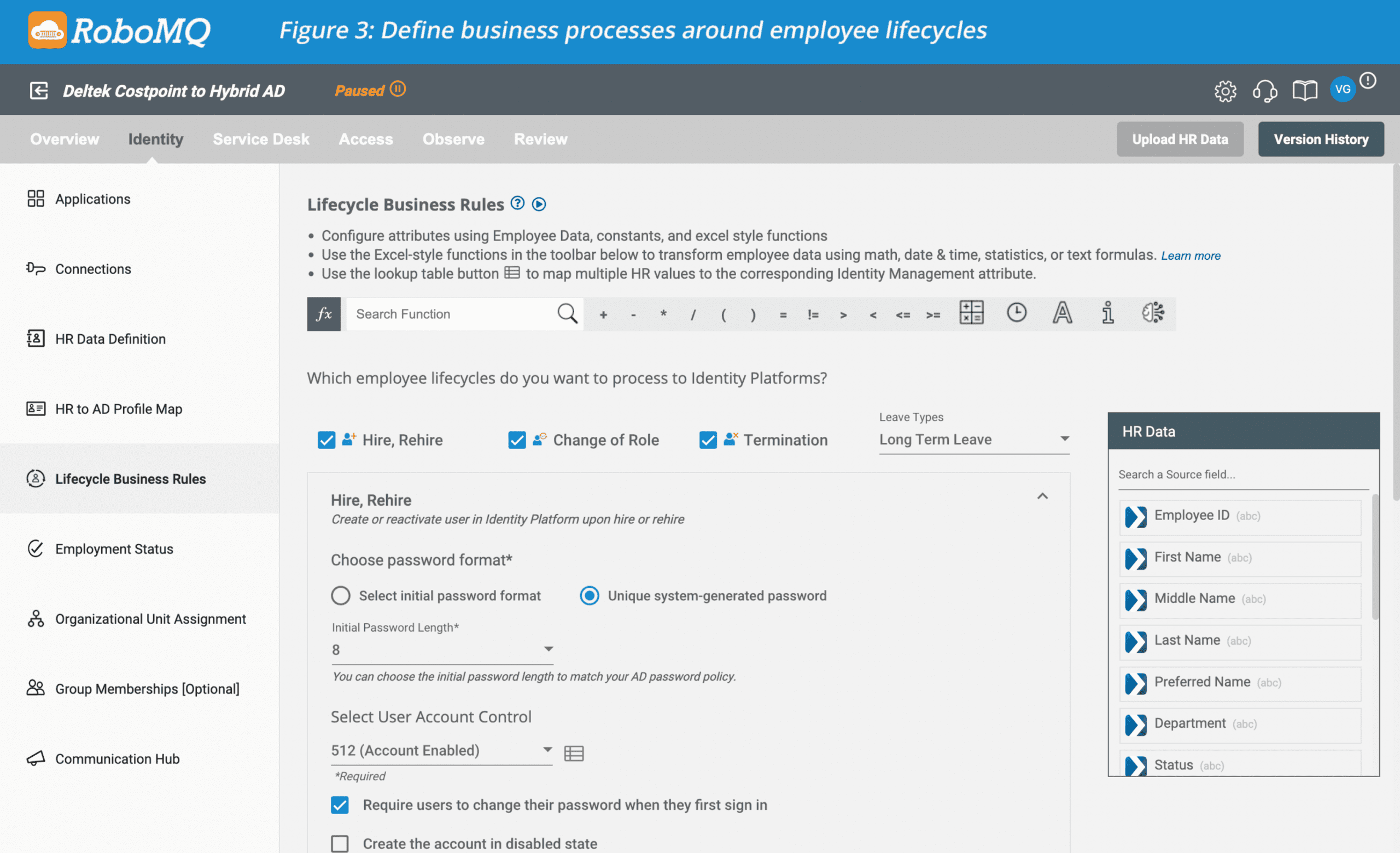Image resolution: width=1400 pixels, height=853 pixels.
Task: Open Employment Status in the sidebar
Action: [114, 548]
